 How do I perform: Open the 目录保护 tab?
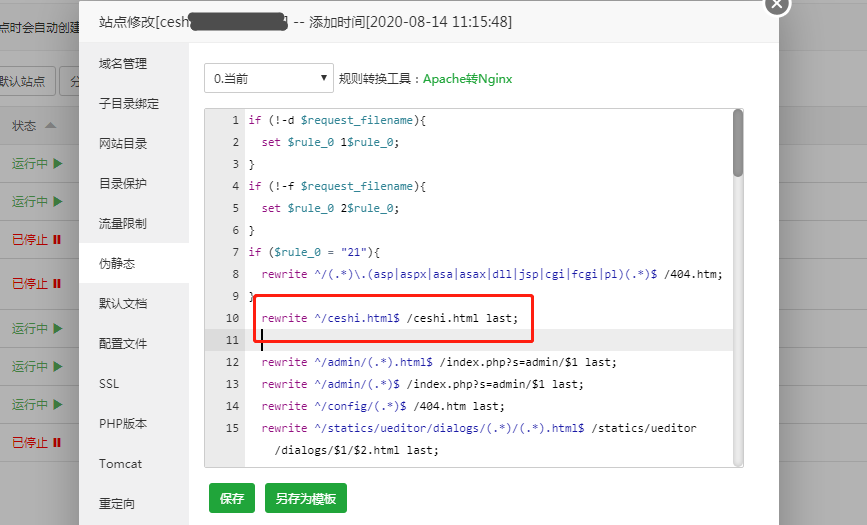(123, 184)
